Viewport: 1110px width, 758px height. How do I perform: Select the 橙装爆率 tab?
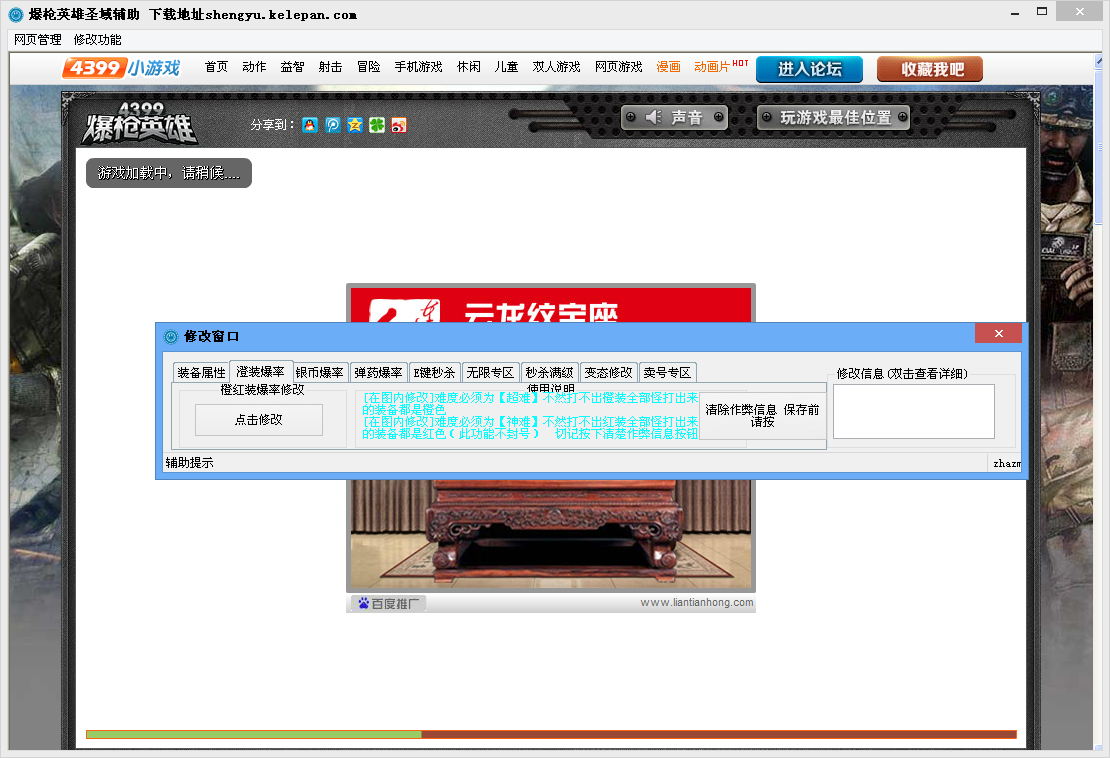point(261,371)
